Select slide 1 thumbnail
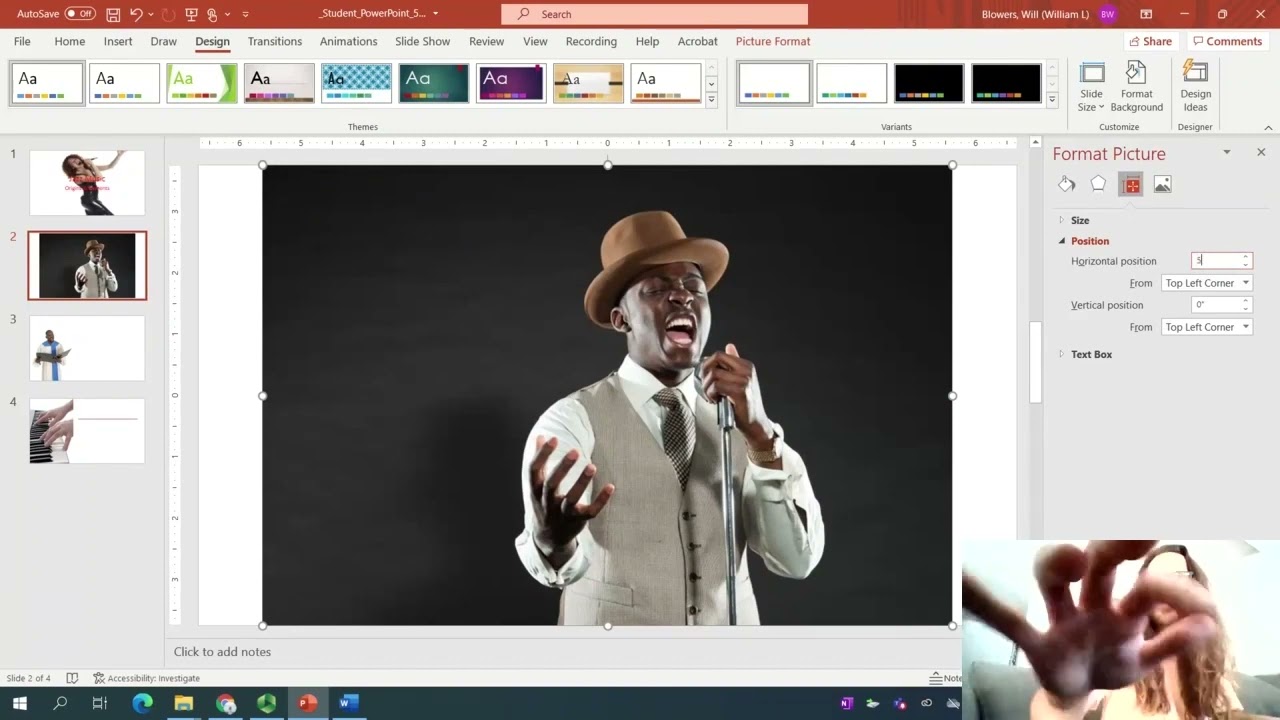This screenshot has width=1280, height=720. [87, 183]
